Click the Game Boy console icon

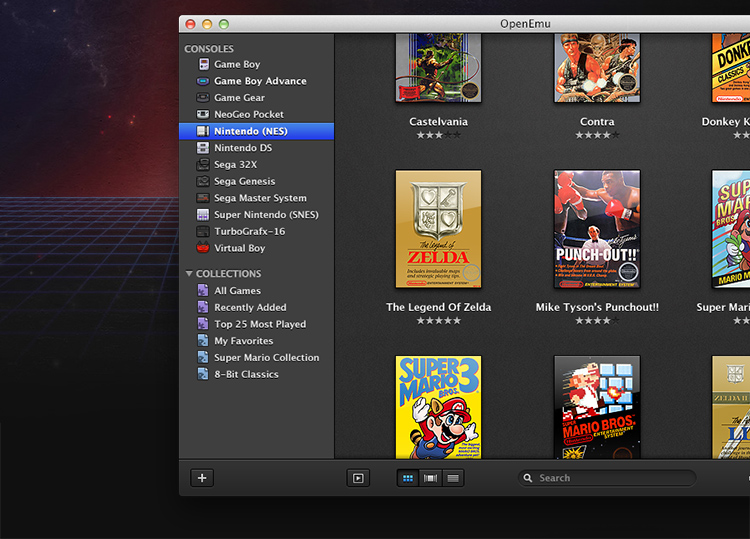[x=204, y=64]
